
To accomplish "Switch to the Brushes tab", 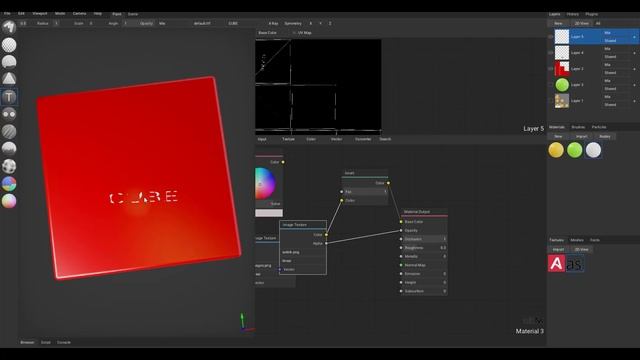I will pyautogui.click(x=578, y=127).
